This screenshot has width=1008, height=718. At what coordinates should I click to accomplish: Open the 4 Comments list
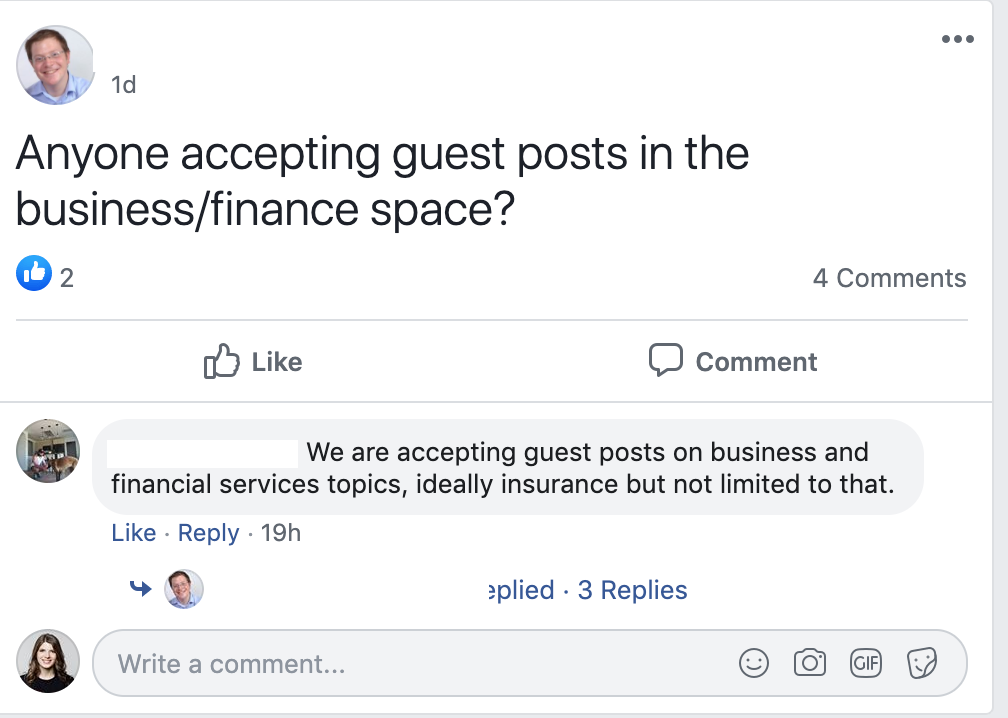coord(889,278)
